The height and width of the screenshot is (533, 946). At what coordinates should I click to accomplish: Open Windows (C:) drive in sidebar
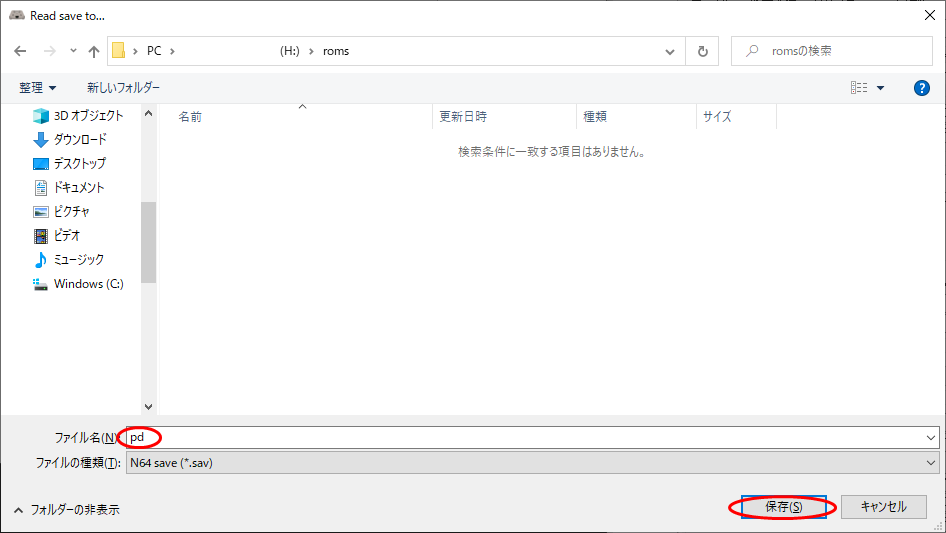89,284
